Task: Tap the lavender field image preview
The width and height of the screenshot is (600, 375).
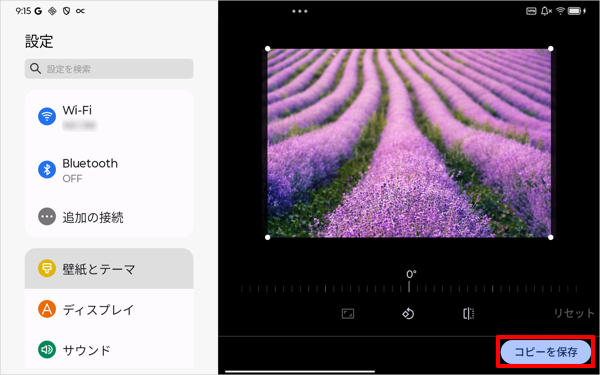Action: click(409, 143)
